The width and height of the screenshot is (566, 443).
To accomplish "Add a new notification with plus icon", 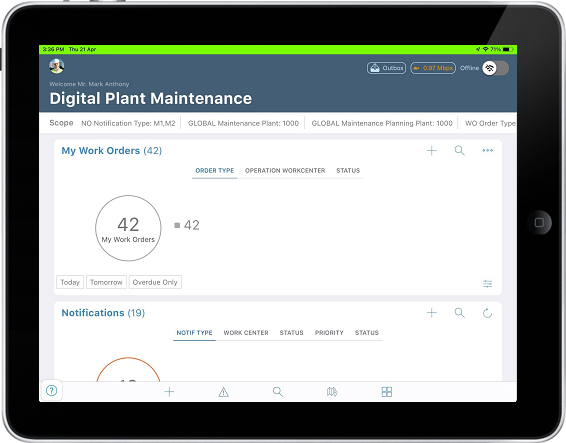I will [x=432, y=313].
